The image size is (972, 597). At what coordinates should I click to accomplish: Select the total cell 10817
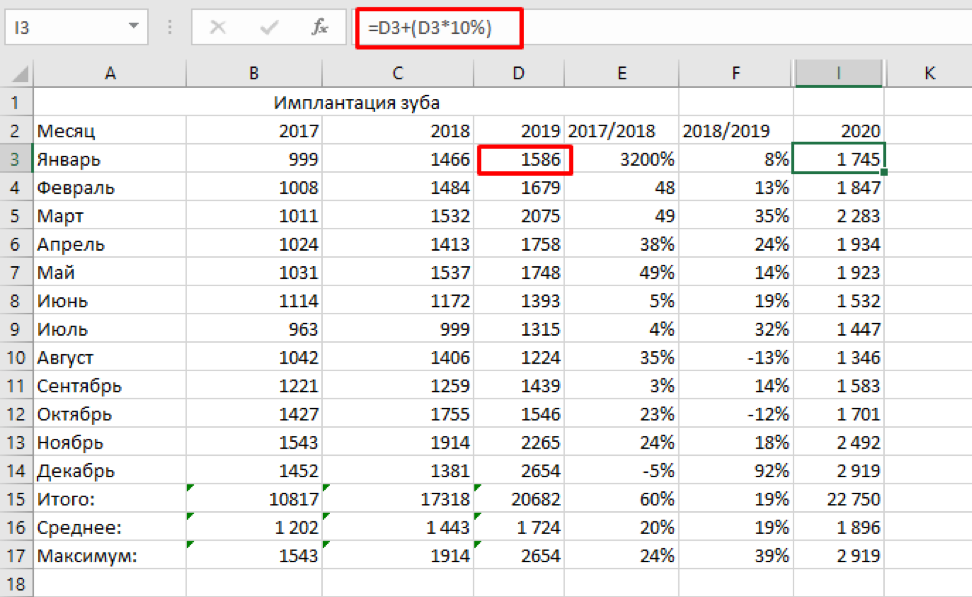point(254,499)
